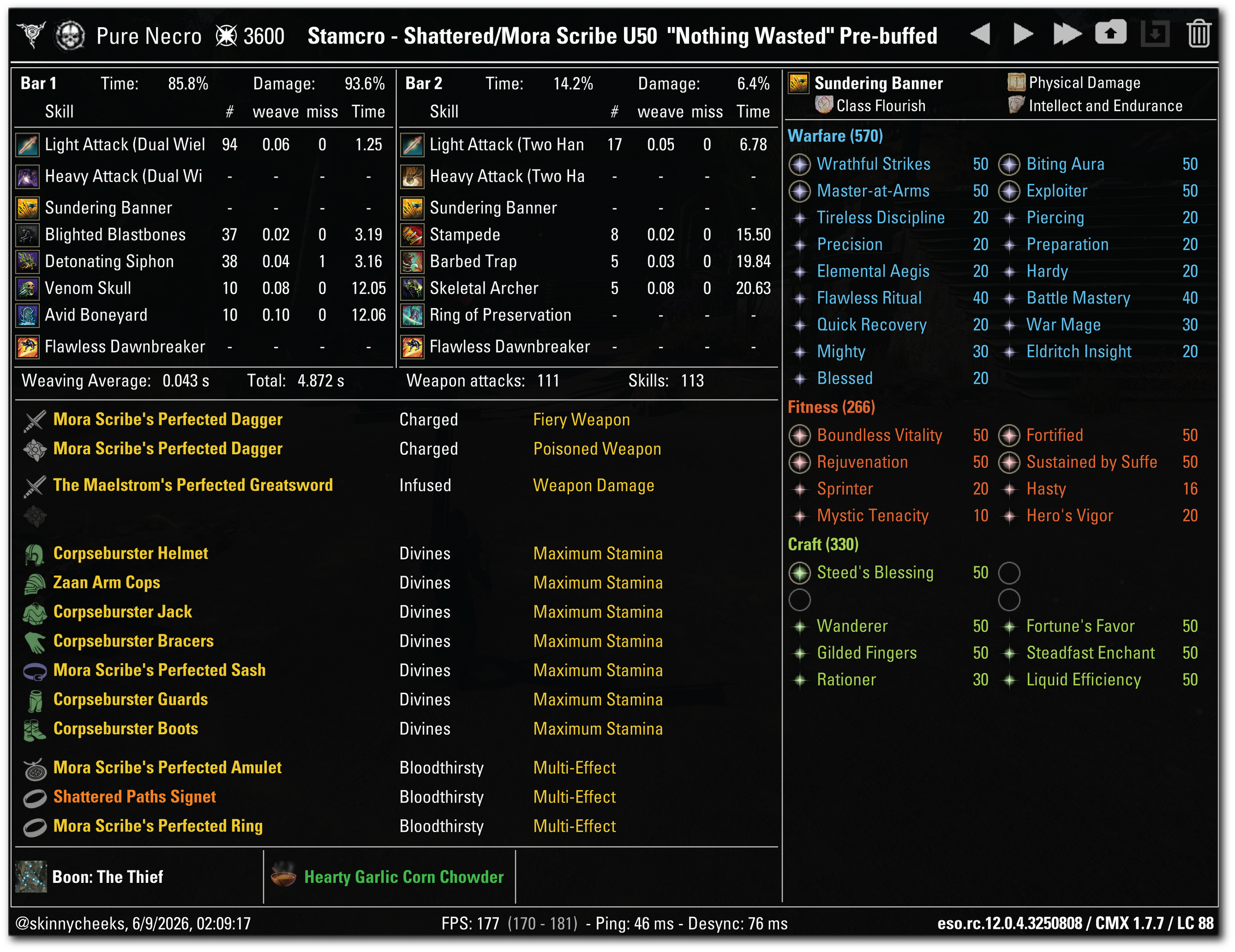Click the Physical Damage script icon
Screen dimensions: 1235x952
point(1016,82)
